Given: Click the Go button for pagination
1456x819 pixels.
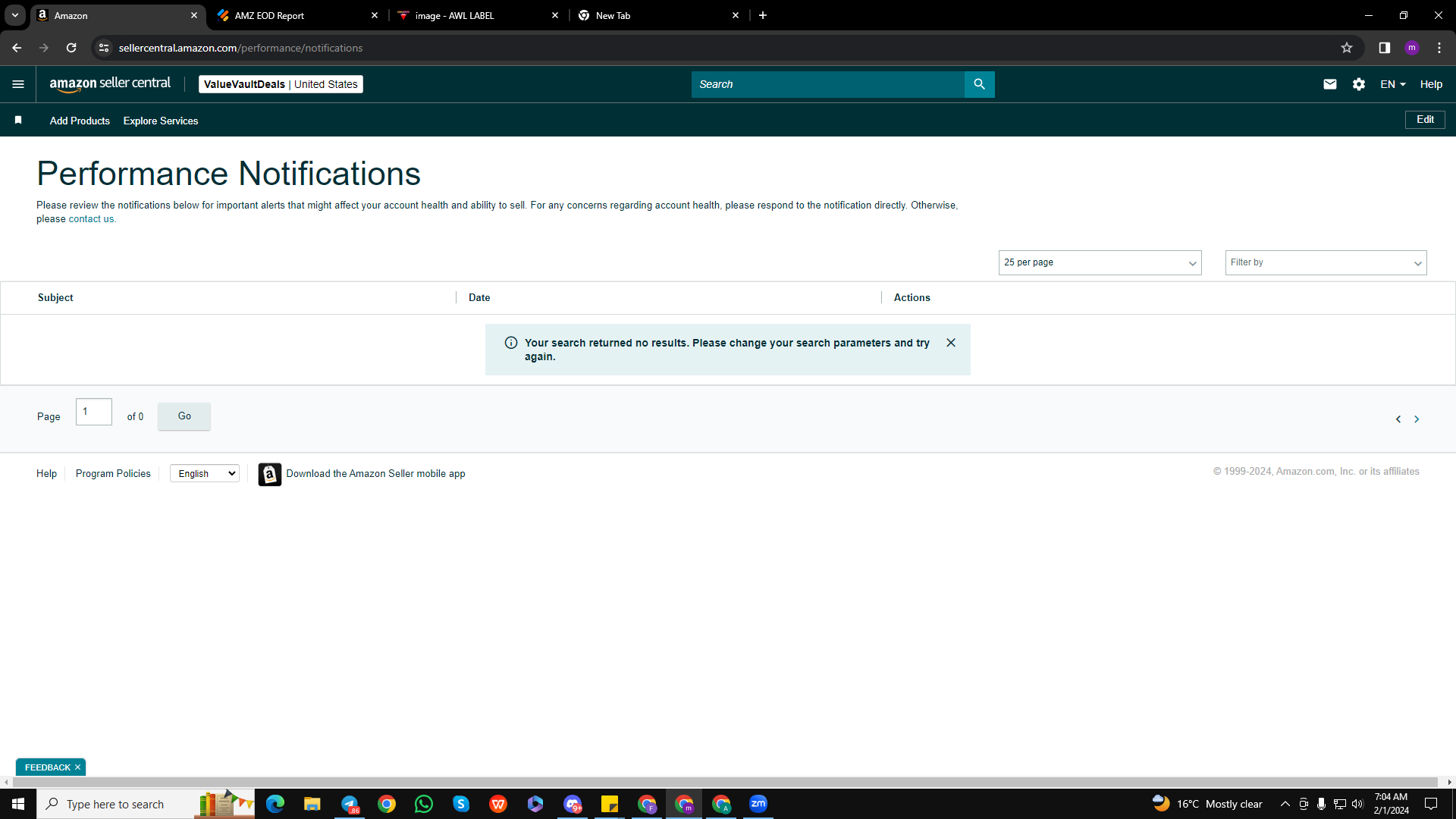Looking at the screenshot, I should pos(184,416).
